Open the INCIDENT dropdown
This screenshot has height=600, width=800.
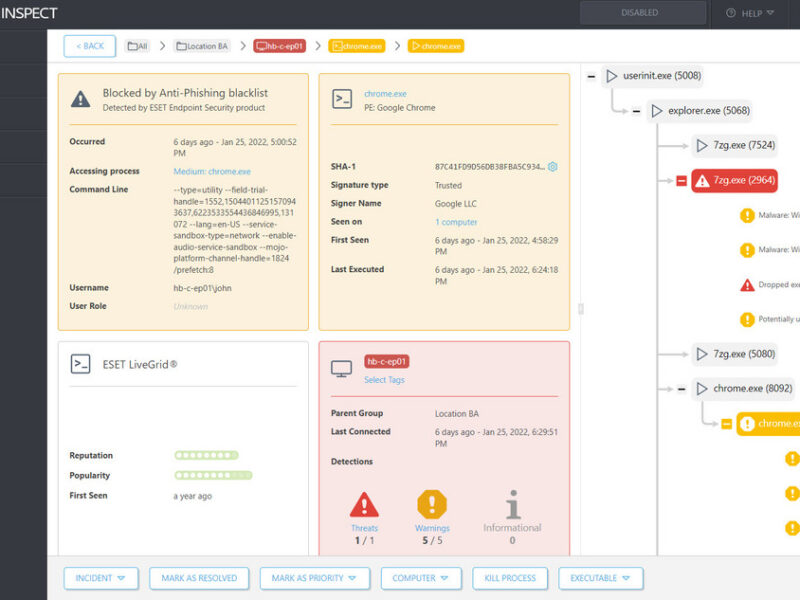point(101,578)
